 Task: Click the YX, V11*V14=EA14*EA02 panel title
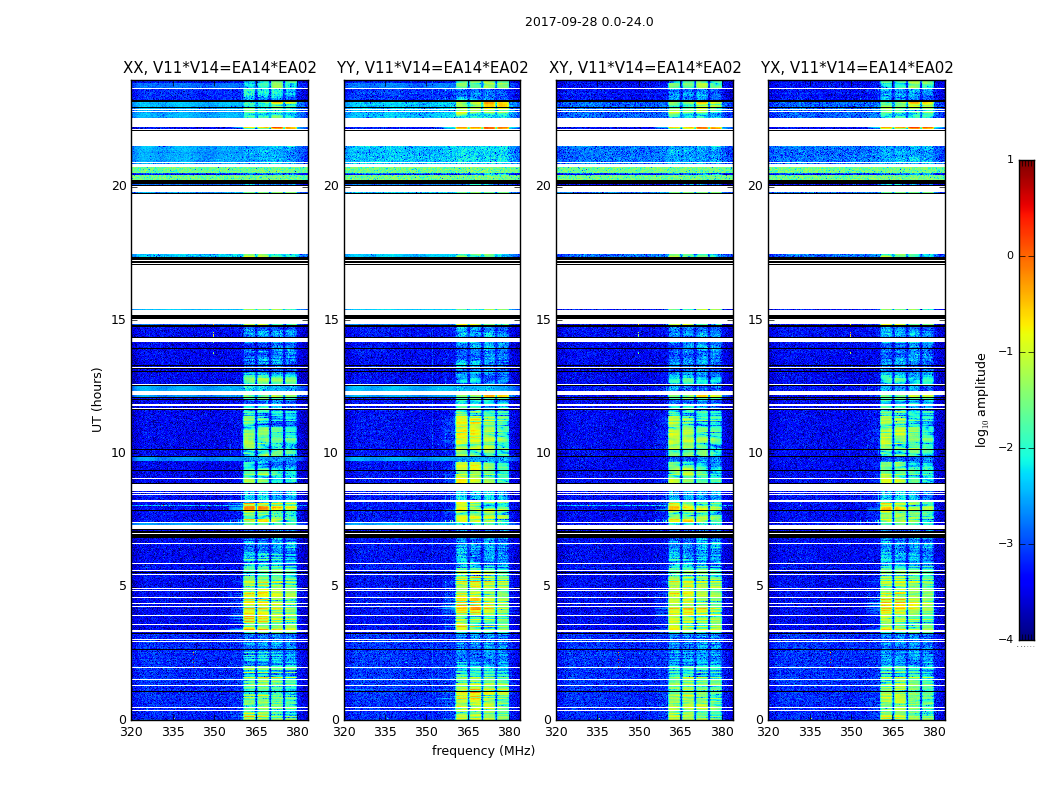pos(857,68)
